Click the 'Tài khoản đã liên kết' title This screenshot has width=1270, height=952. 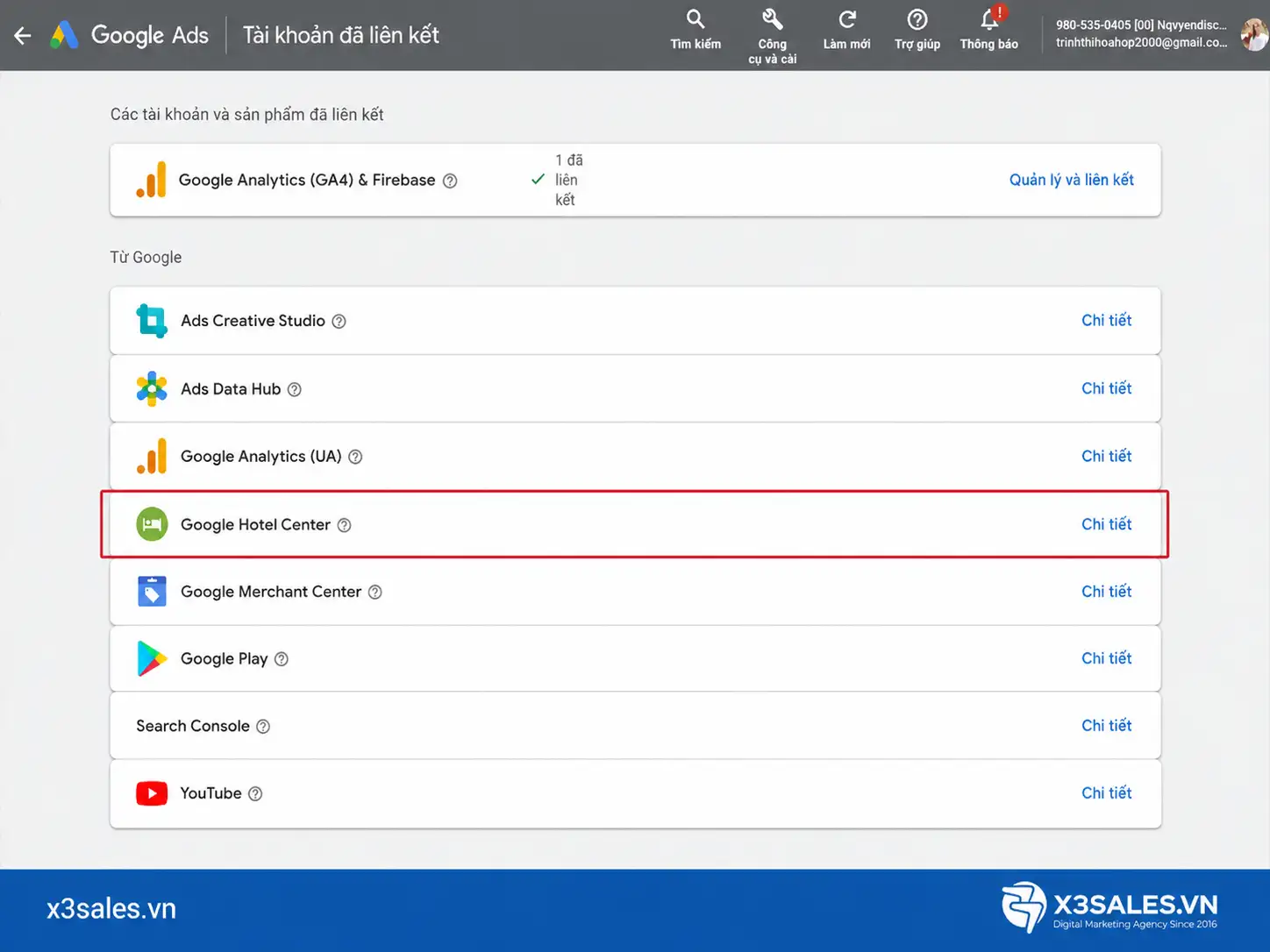pos(340,35)
